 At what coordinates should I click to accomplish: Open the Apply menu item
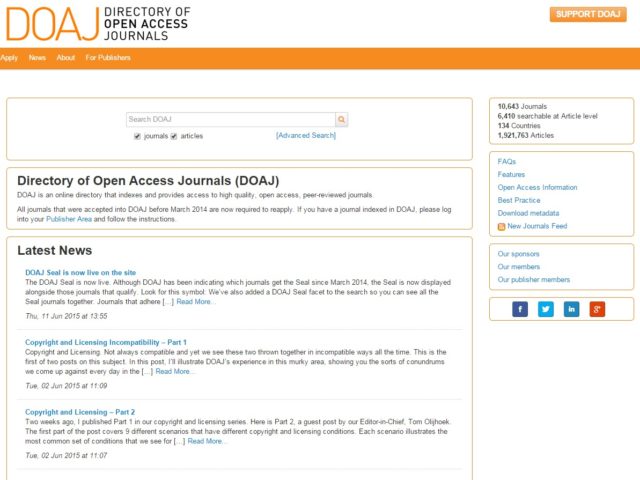click(x=9, y=58)
